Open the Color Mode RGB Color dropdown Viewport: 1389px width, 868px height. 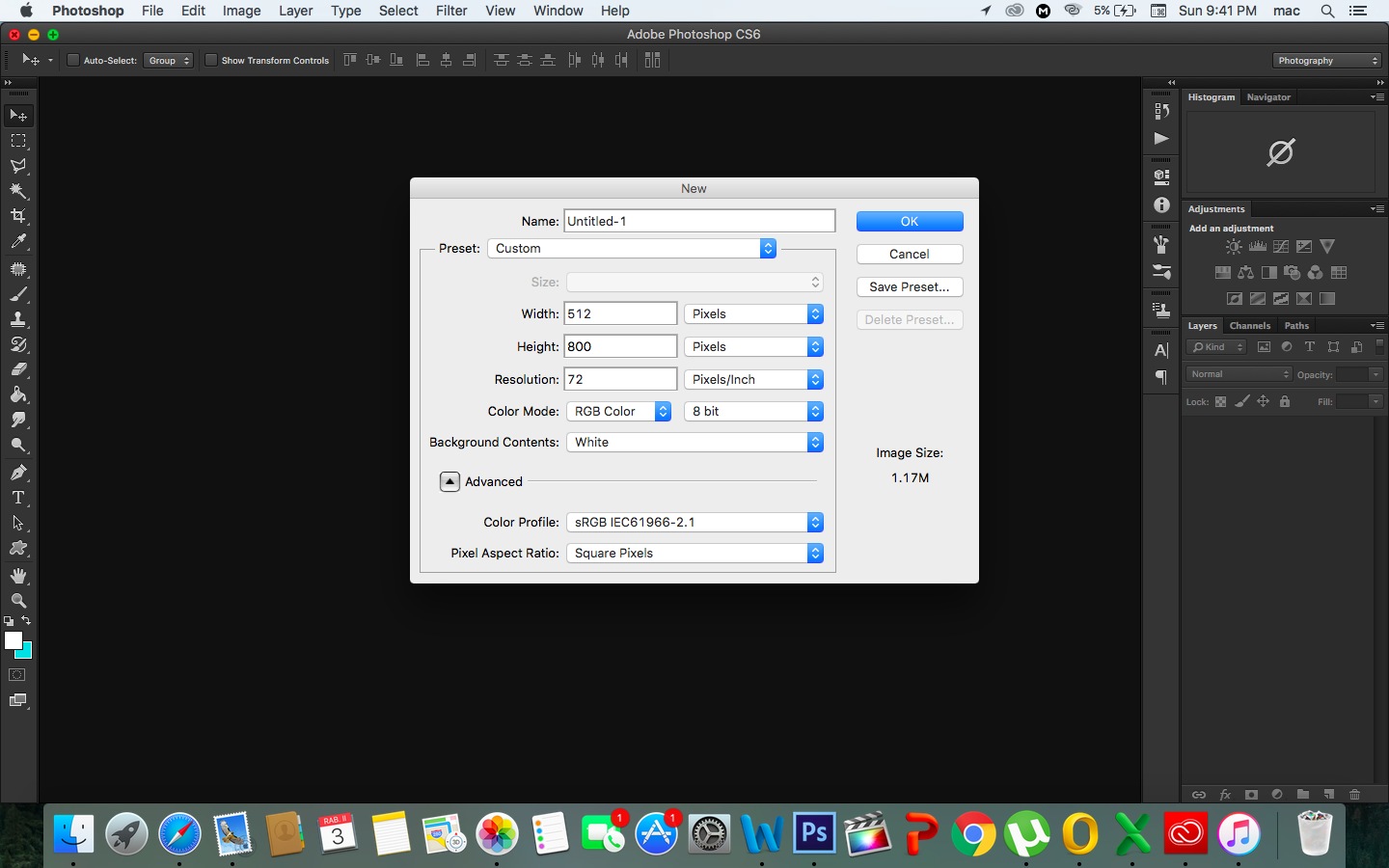coord(618,411)
